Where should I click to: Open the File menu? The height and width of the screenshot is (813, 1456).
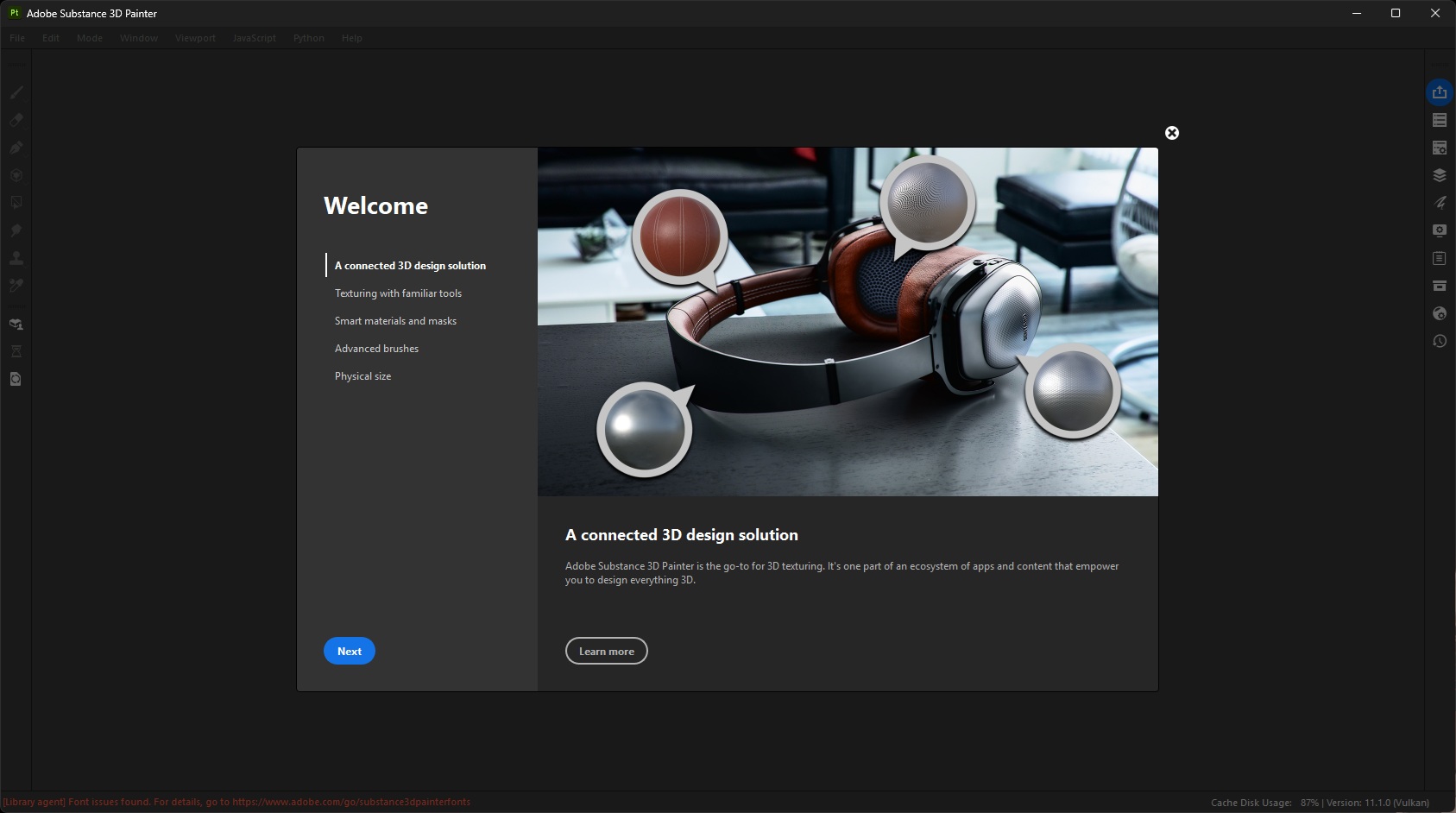(x=17, y=38)
